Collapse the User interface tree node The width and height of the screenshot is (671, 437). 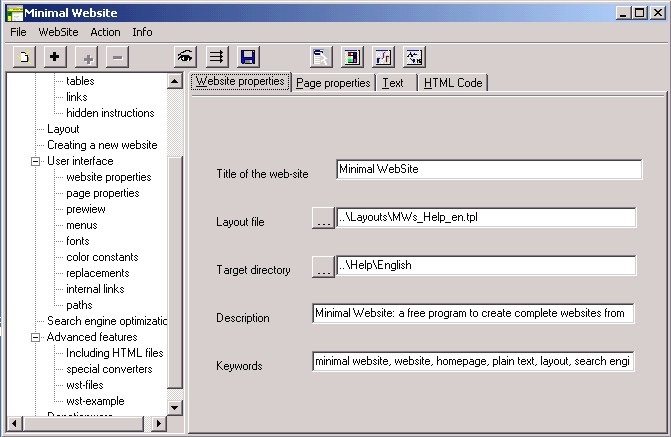[x=36, y=161]
